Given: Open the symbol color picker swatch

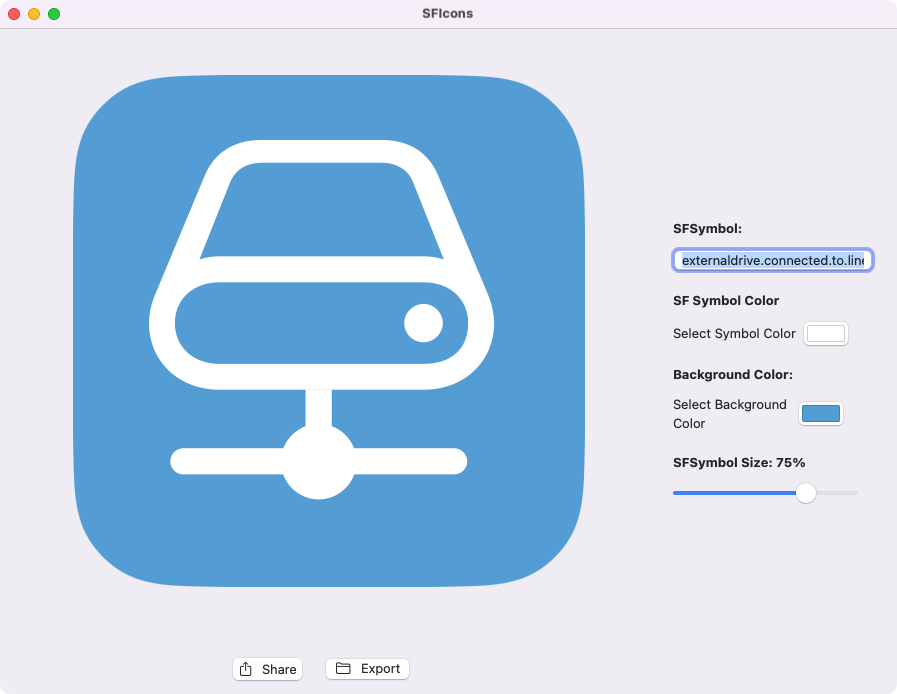Looking at the screenshot, I should 825,333.
